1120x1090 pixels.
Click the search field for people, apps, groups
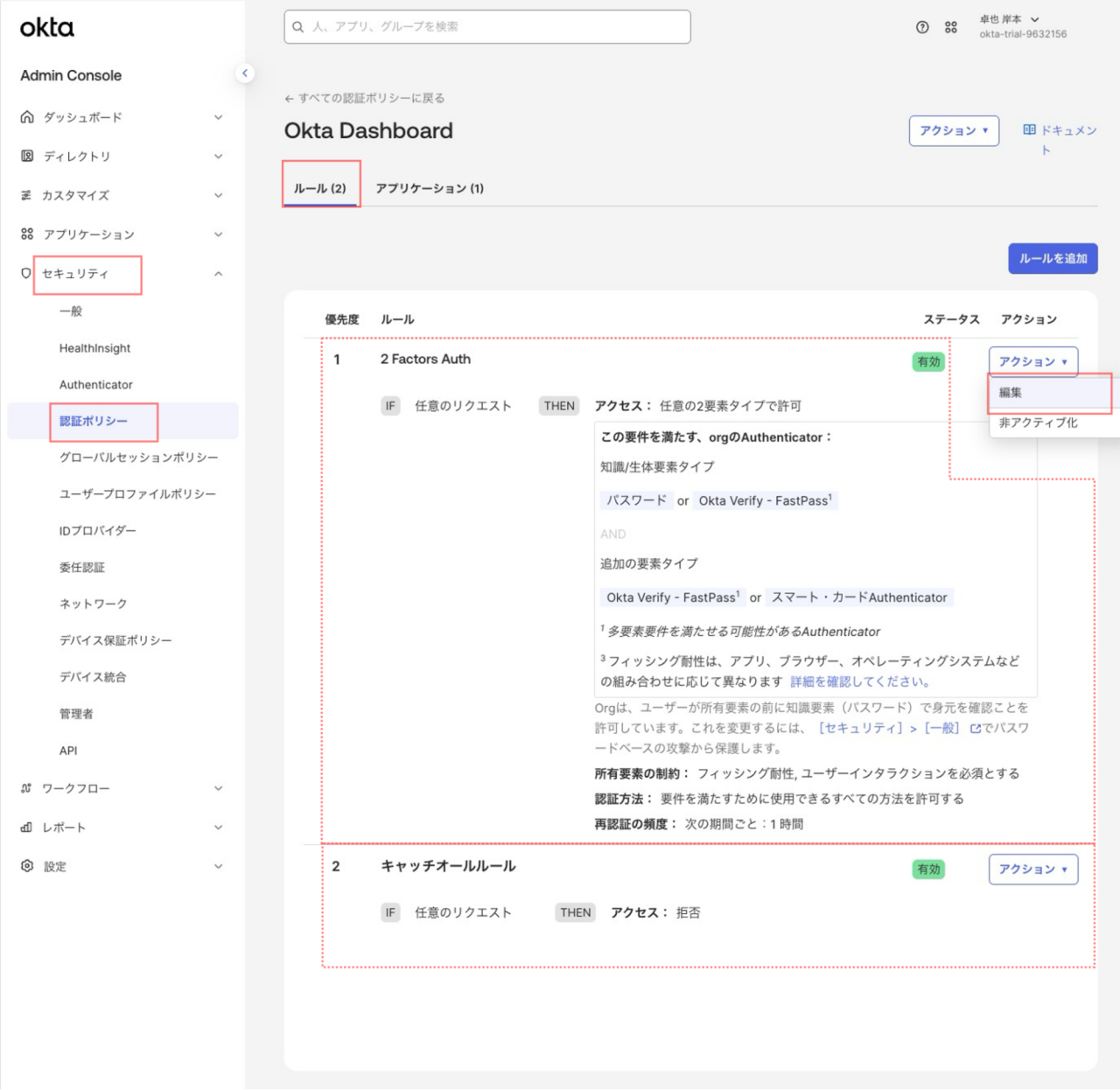pyautogui.click(x=487, y=27)
